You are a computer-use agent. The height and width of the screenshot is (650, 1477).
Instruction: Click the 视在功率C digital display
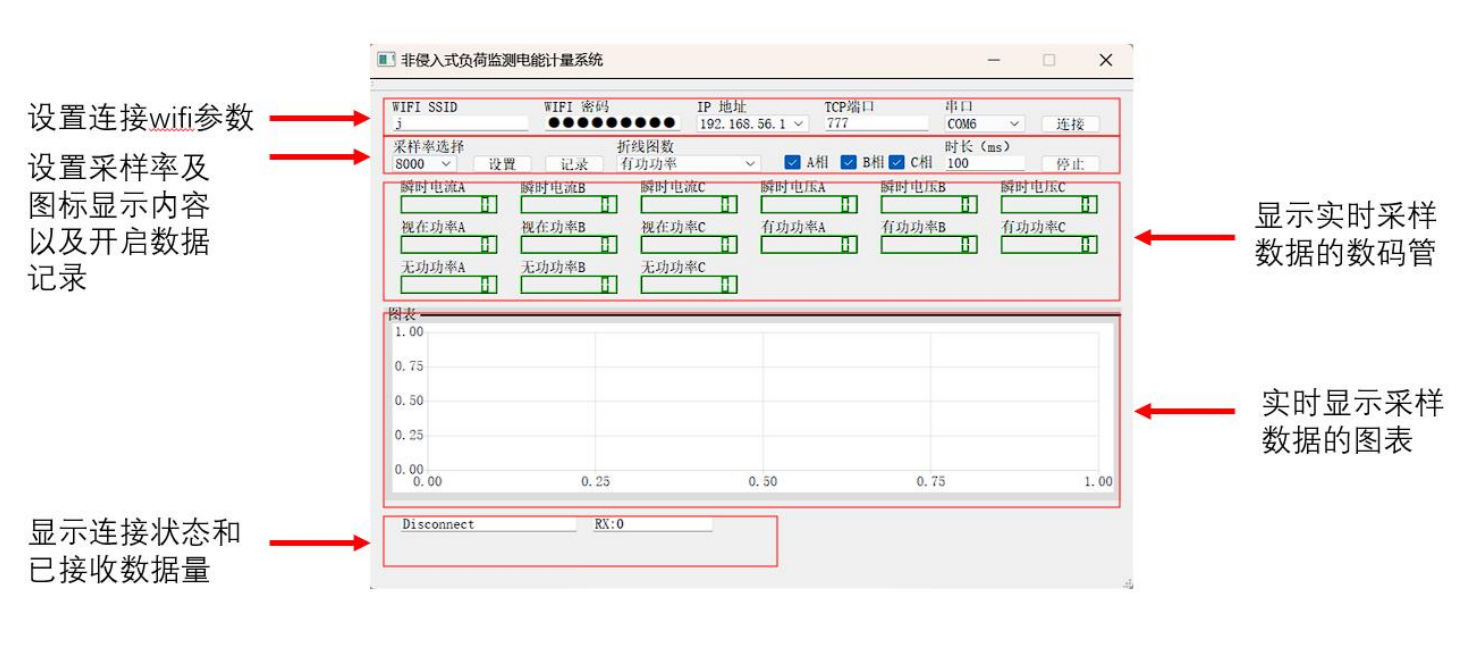689,244
